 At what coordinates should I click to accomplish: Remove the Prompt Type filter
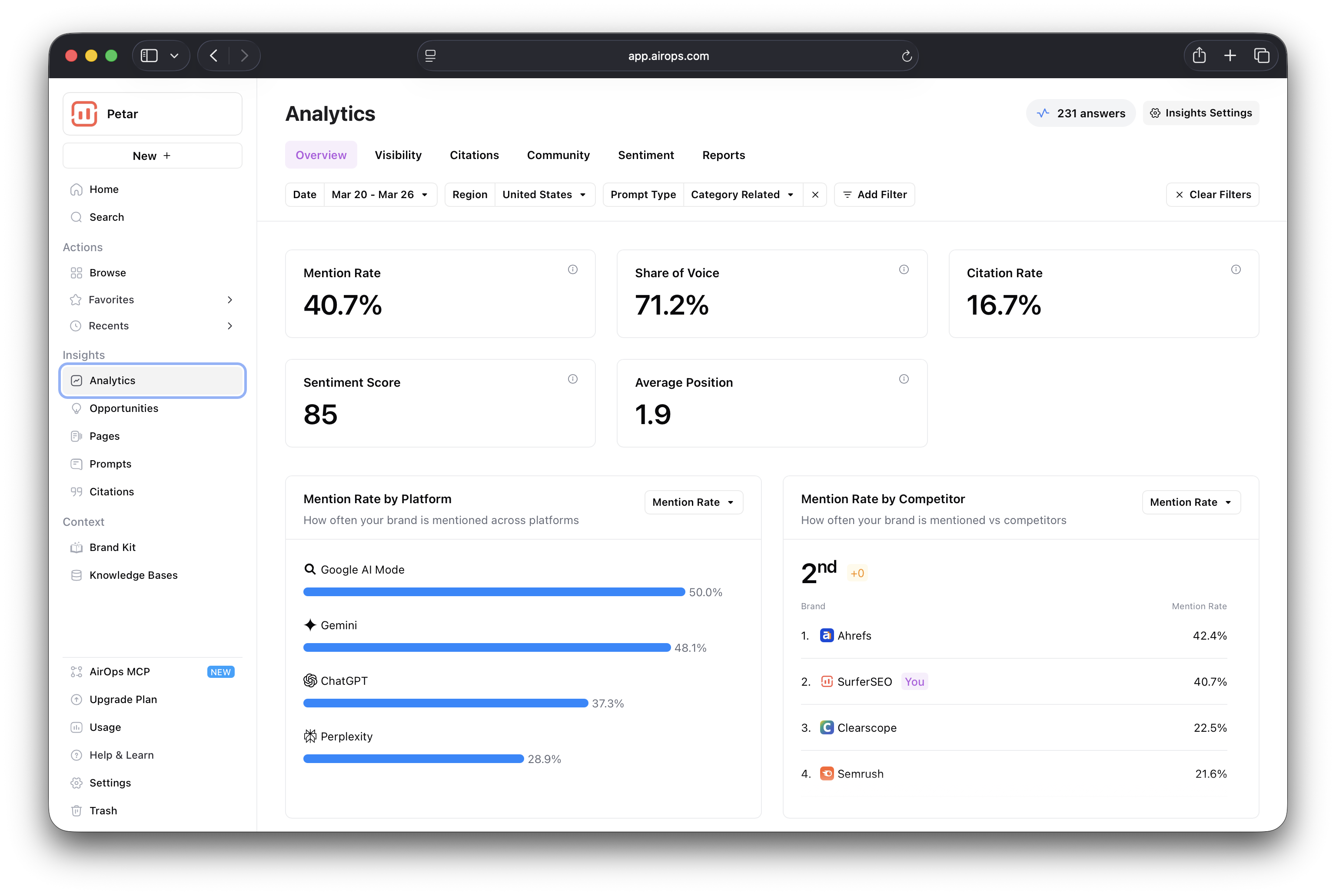[815, 195]
